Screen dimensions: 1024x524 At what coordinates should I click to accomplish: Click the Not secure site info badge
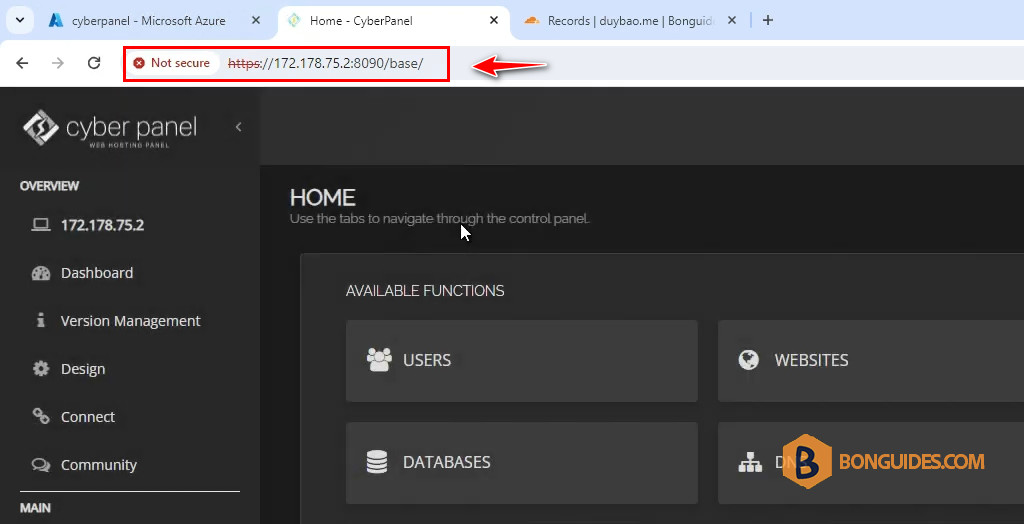(x=172, y=63)
